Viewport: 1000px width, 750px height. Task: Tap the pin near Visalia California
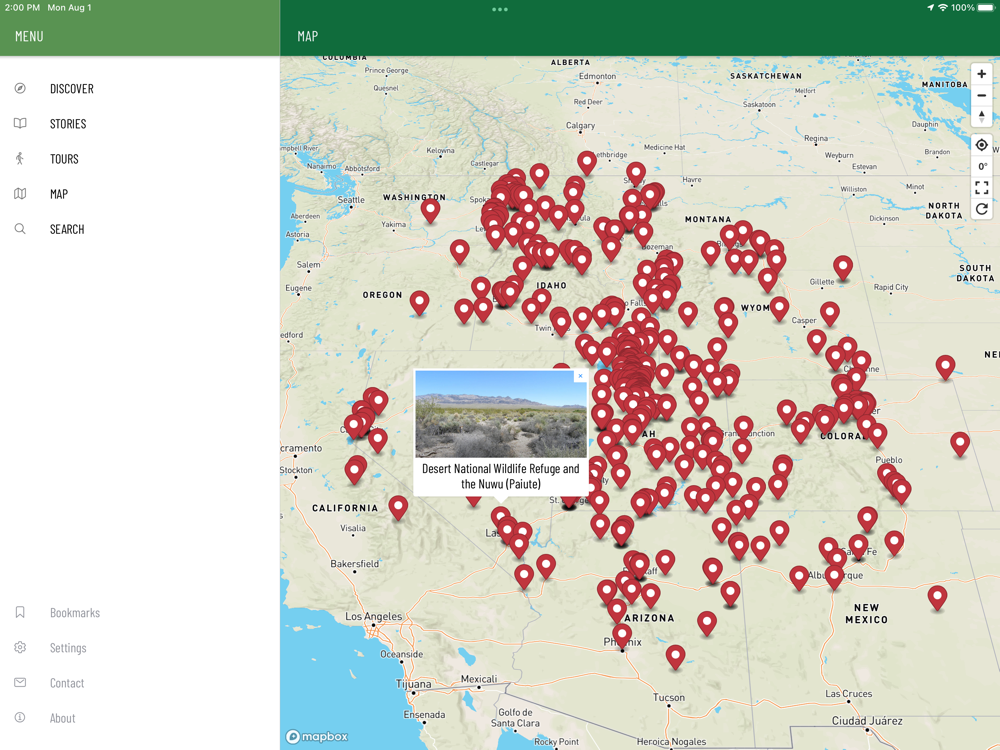point(398,508)
